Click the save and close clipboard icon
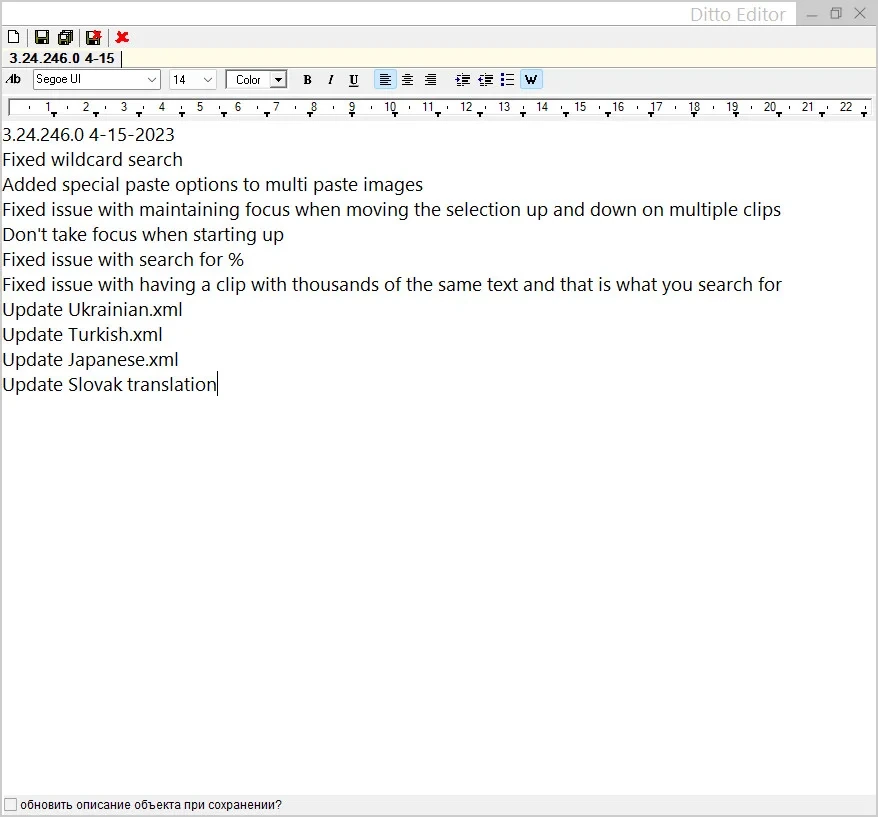 94,38
